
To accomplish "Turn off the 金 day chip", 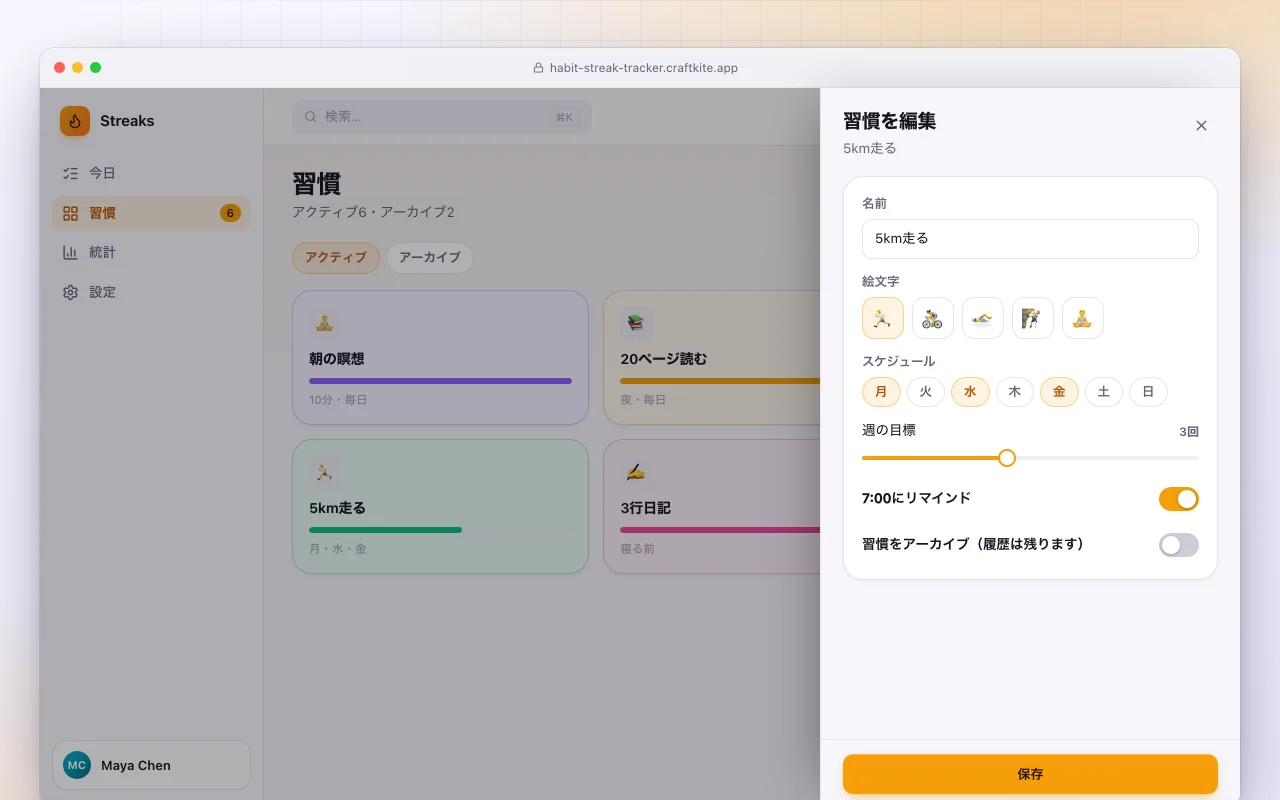I will (1059, 392).
